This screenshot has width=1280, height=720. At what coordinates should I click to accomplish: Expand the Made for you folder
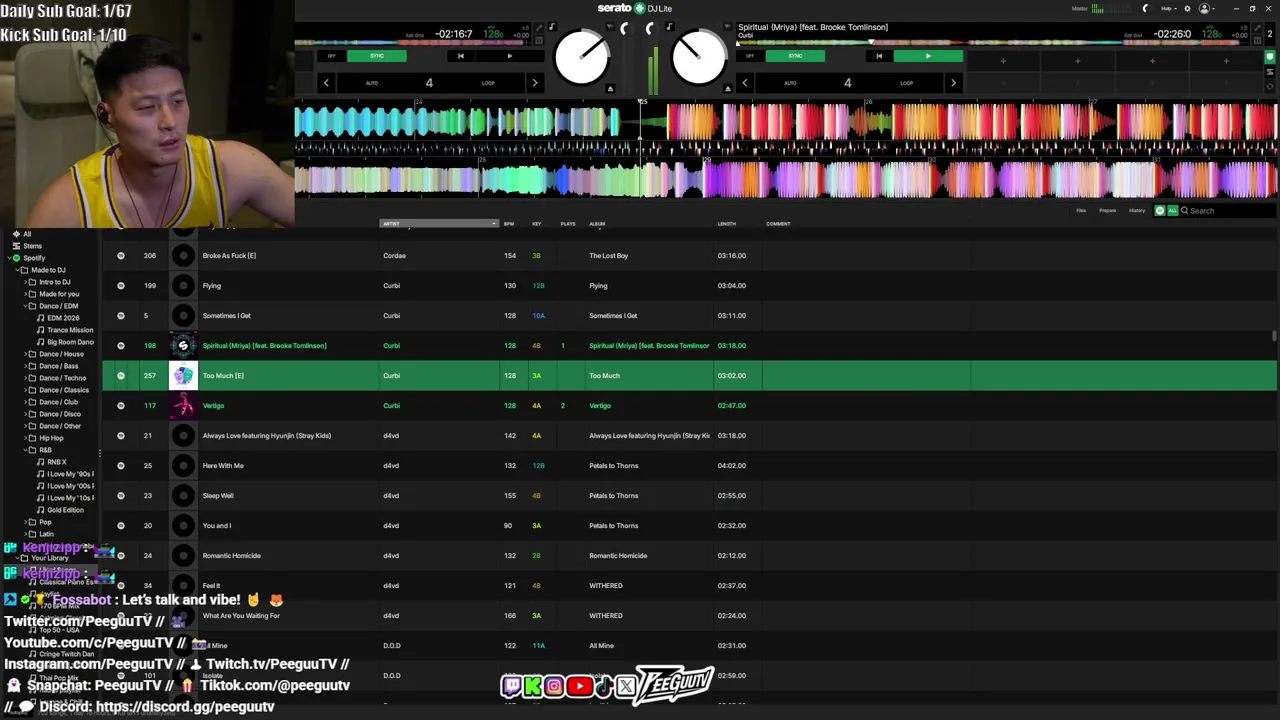[x=25, y=294]
